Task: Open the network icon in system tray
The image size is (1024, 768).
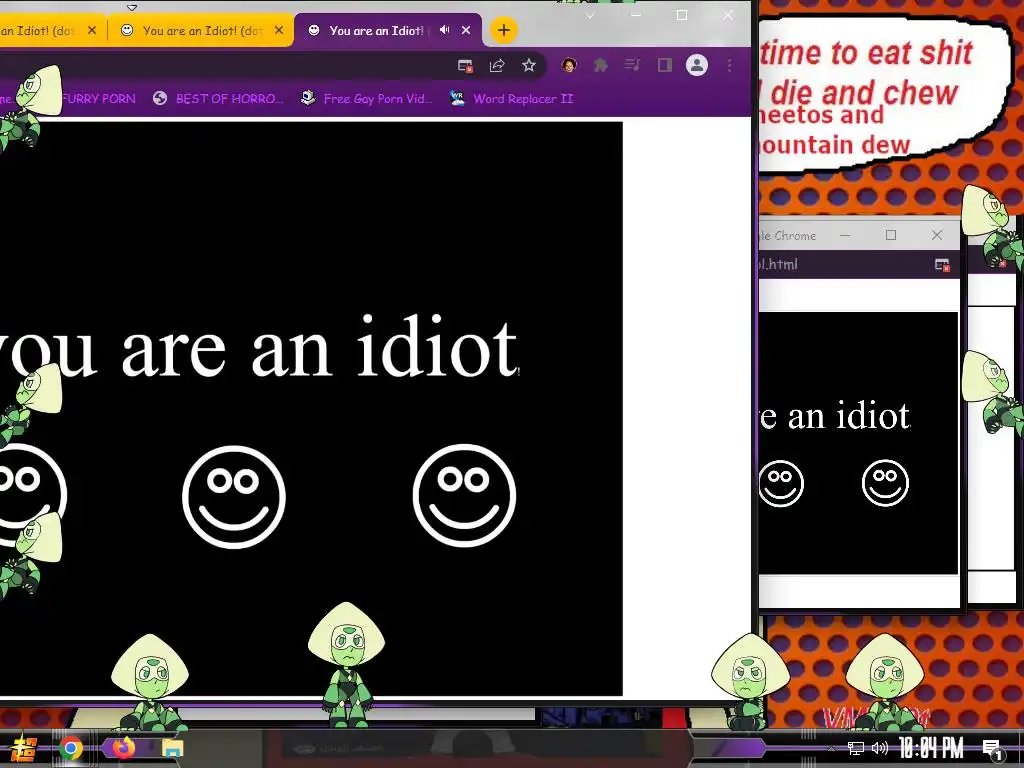Action: tap(856, 748)
